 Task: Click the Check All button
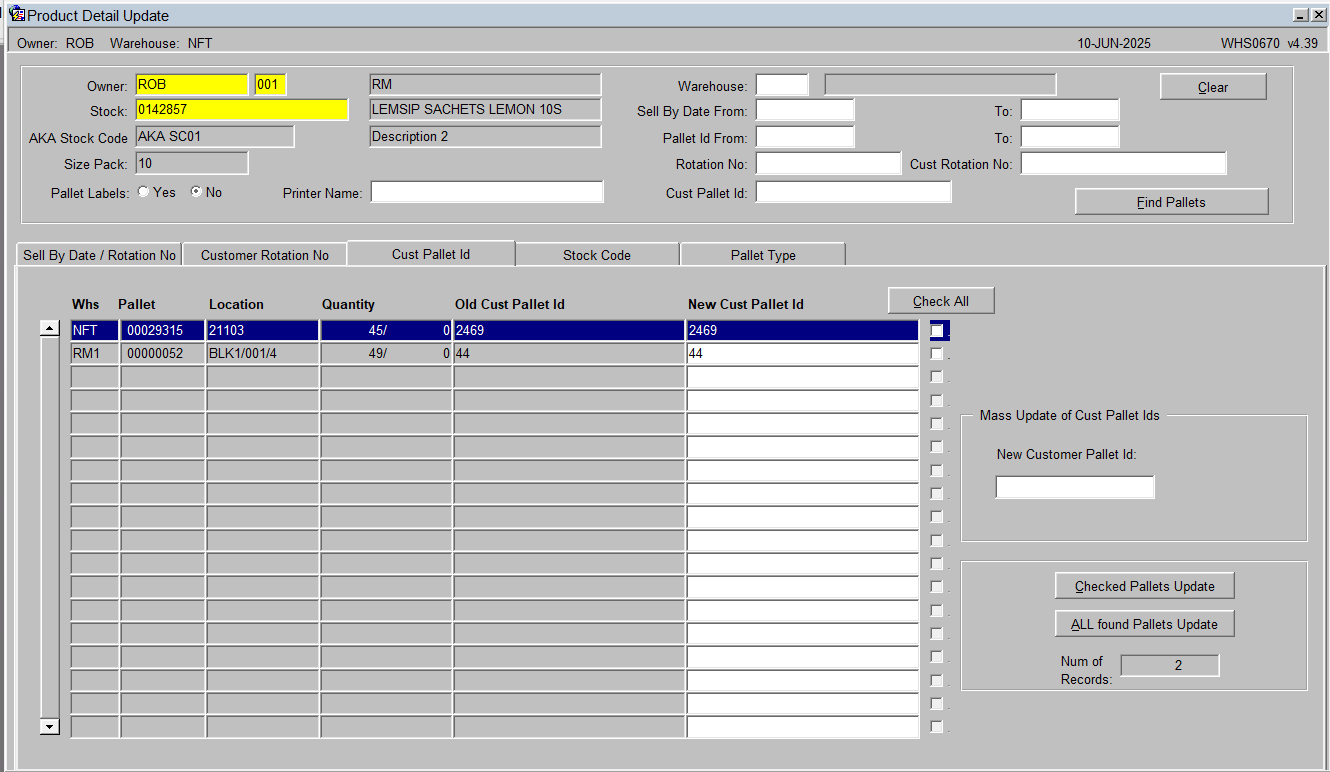pos(941,301)
